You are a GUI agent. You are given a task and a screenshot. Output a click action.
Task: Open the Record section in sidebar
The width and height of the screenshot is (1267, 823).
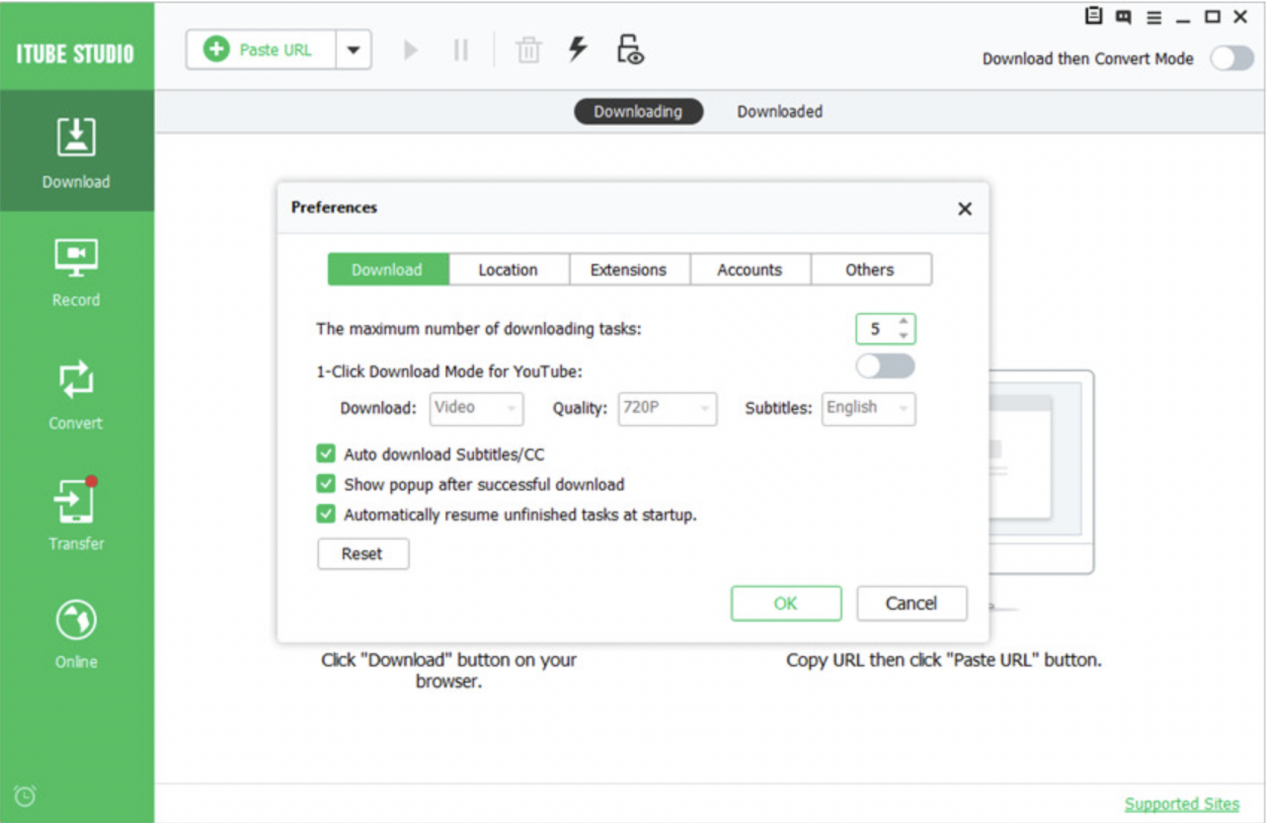coord(76,272)
